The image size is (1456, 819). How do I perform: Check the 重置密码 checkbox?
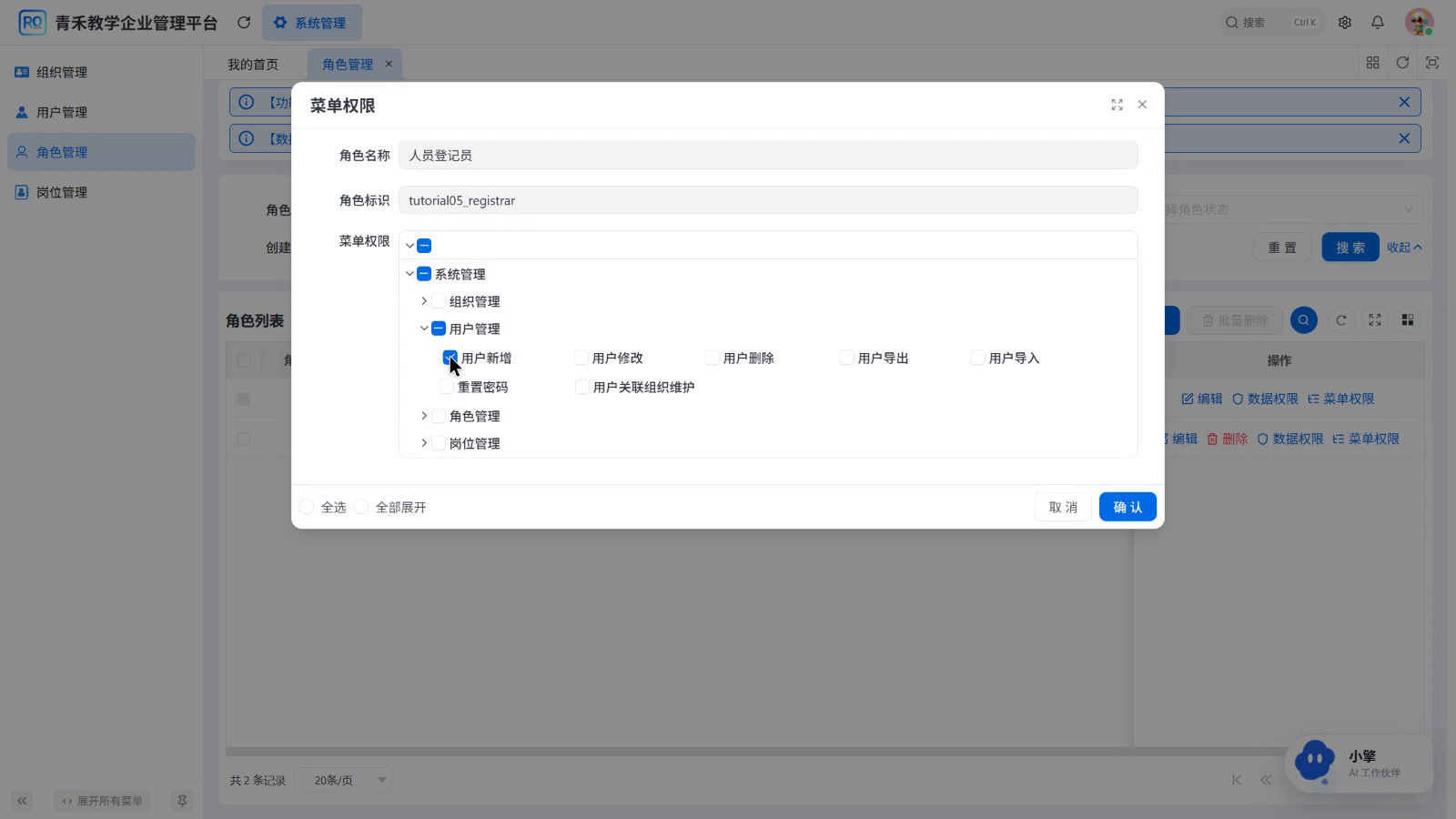click(x=447, y=387)
